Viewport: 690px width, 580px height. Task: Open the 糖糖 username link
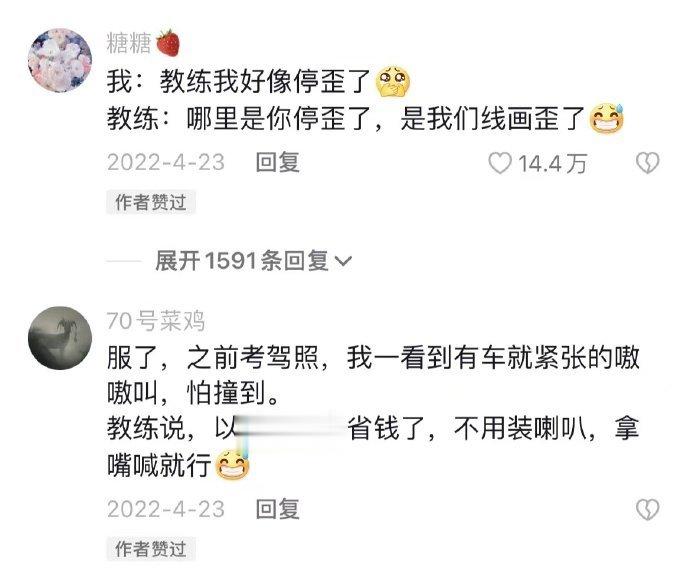129,44
